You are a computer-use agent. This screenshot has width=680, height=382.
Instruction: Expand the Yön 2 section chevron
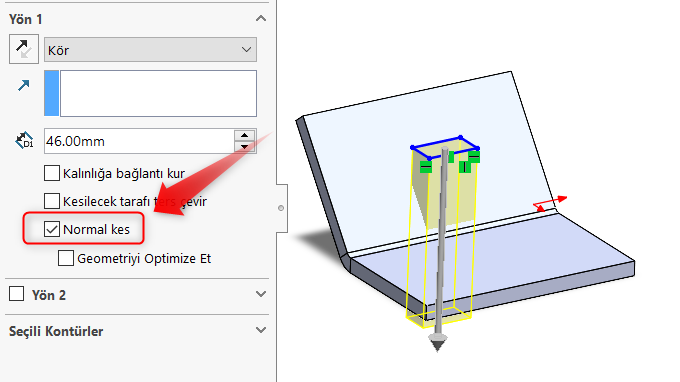click(x=261, y=294)
